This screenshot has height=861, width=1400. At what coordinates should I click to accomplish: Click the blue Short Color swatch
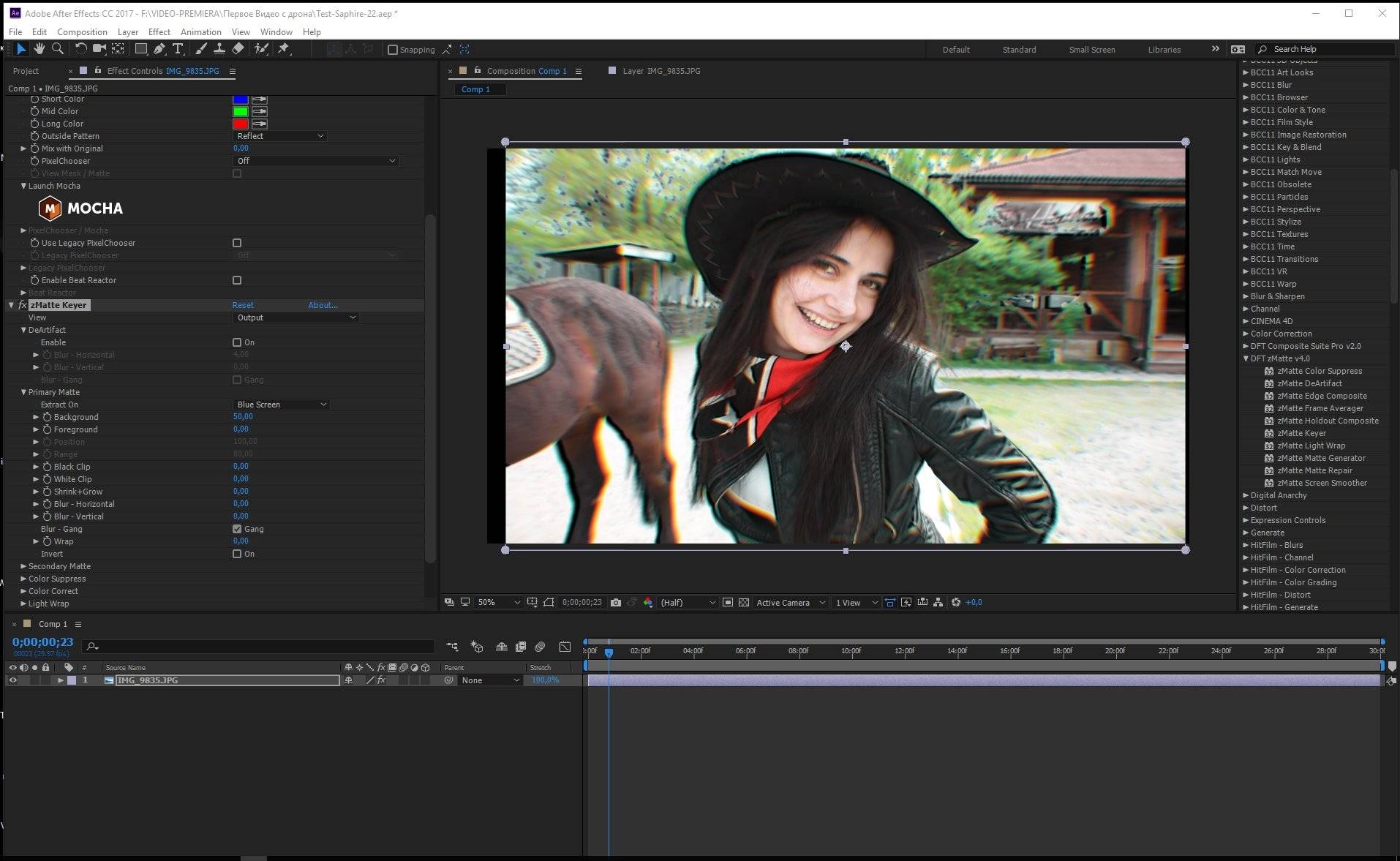click(240, 99)
